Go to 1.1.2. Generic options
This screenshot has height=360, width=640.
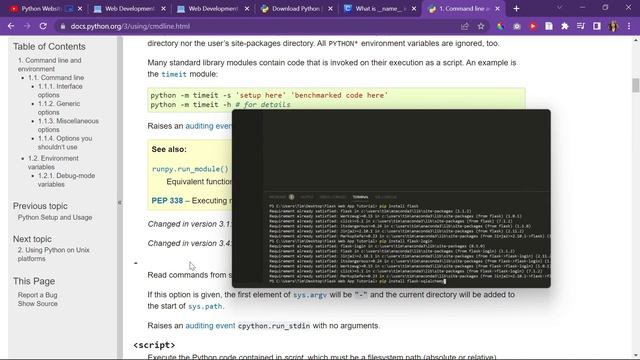click(59, 108)
